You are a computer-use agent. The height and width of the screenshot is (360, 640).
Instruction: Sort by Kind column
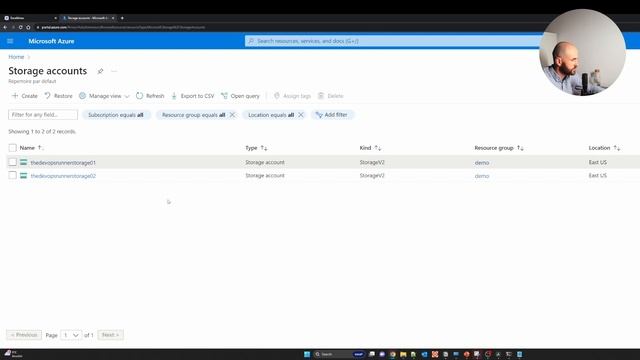[370, 148]
